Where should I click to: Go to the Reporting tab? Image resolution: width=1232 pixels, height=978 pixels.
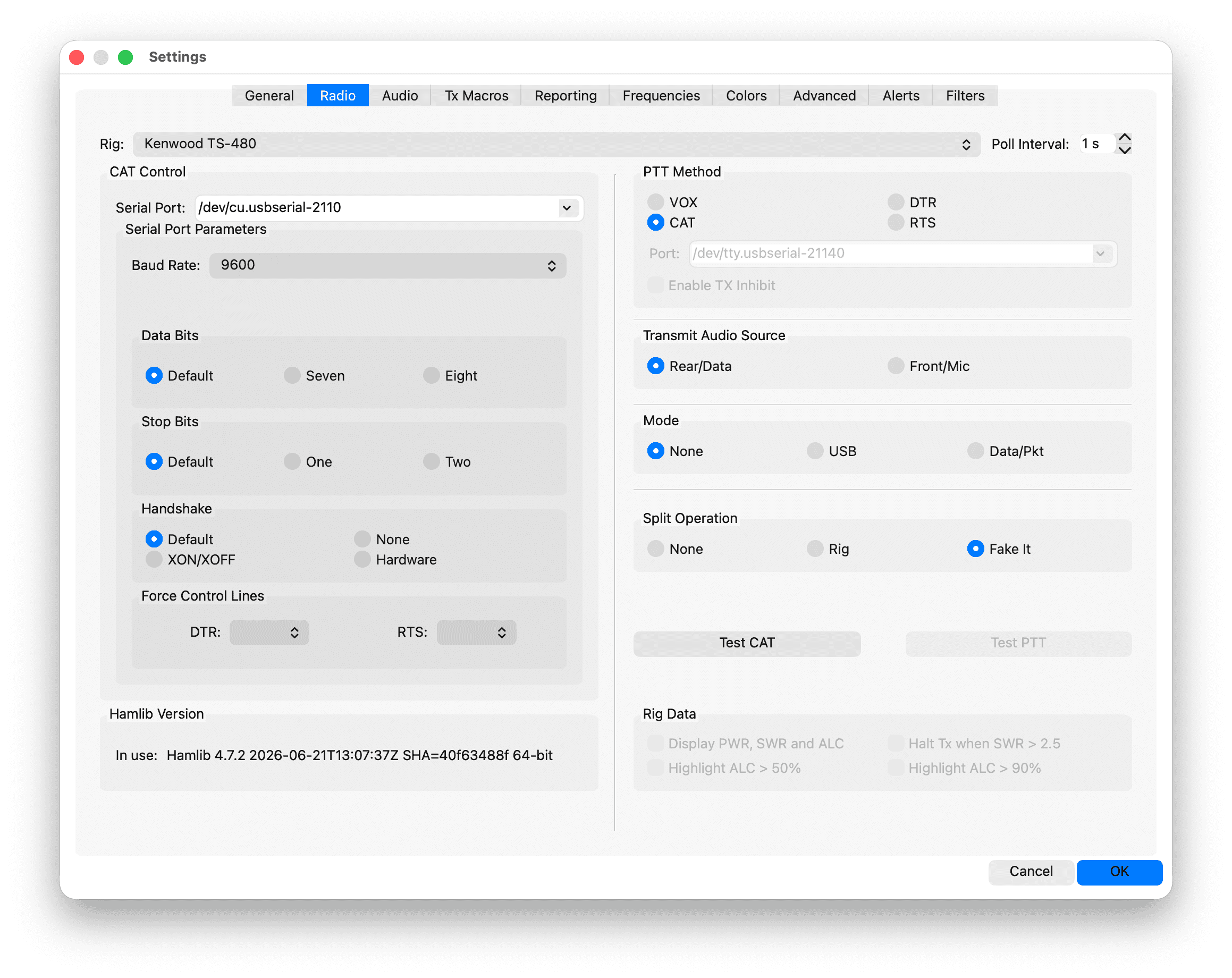click(565, 96)
